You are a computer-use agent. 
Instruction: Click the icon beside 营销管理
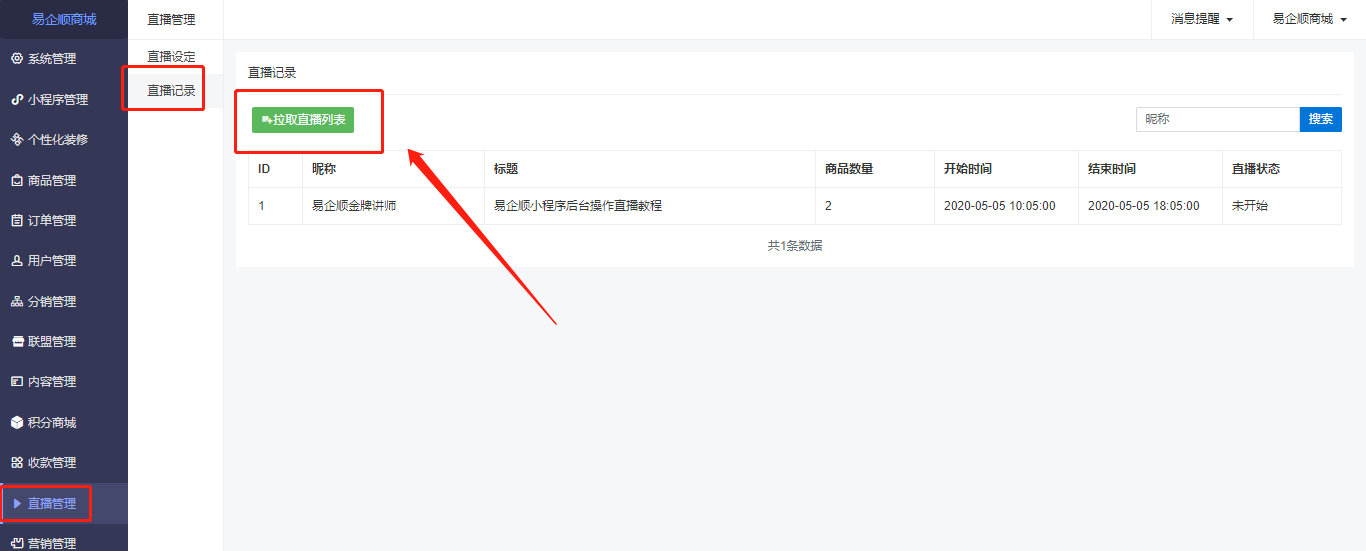16,544
